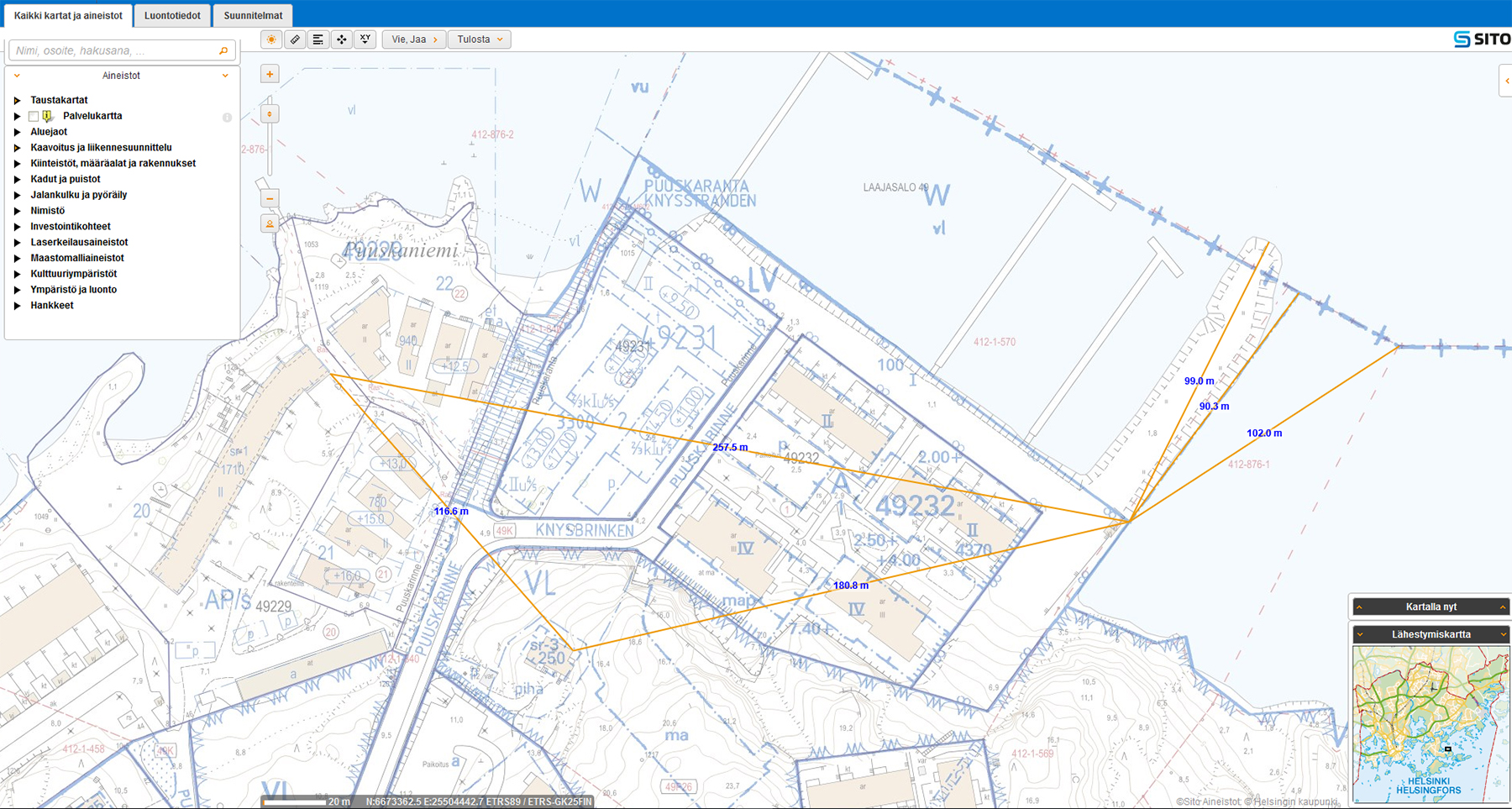Viewport: 1512px width, 809px height.
Task: Click the orange sun icon in the toolbar
Action: pos(271,39)
